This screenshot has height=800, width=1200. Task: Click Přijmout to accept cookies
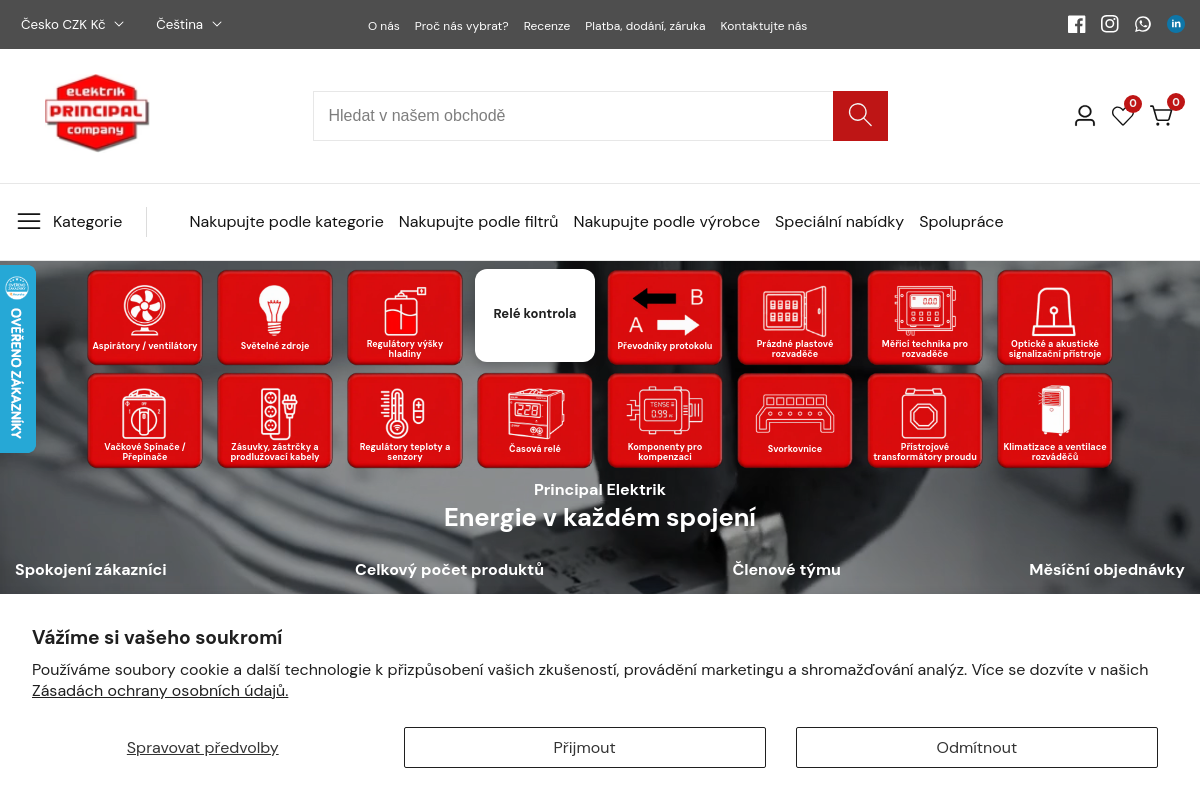click(585, 748)
